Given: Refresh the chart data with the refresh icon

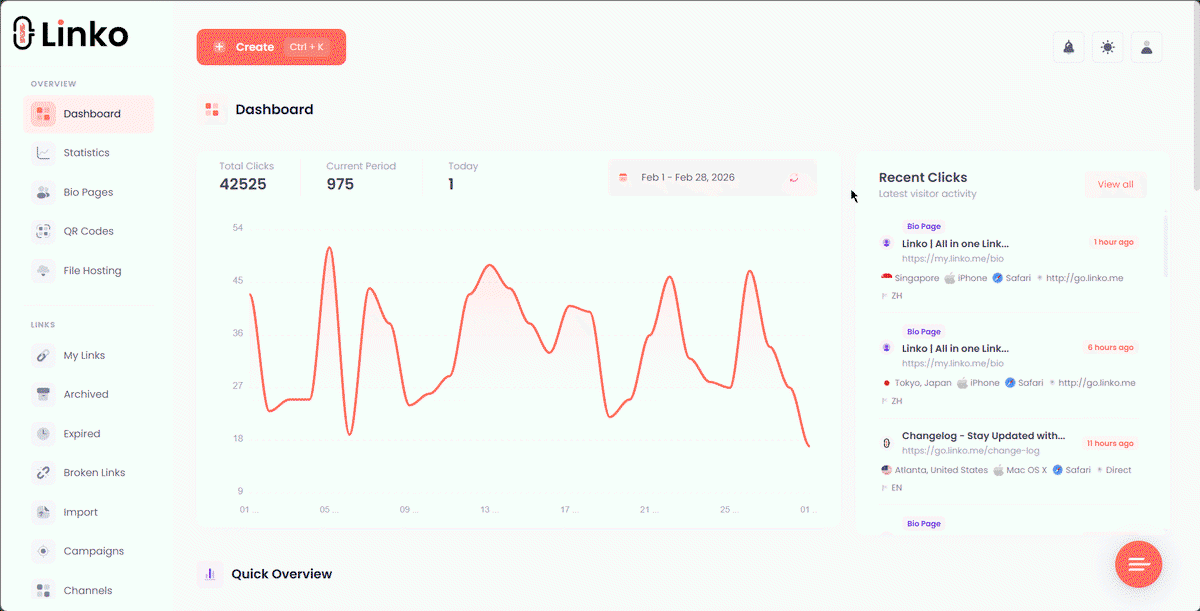Looking at the screenshot, I should click(x=794, y=177).
